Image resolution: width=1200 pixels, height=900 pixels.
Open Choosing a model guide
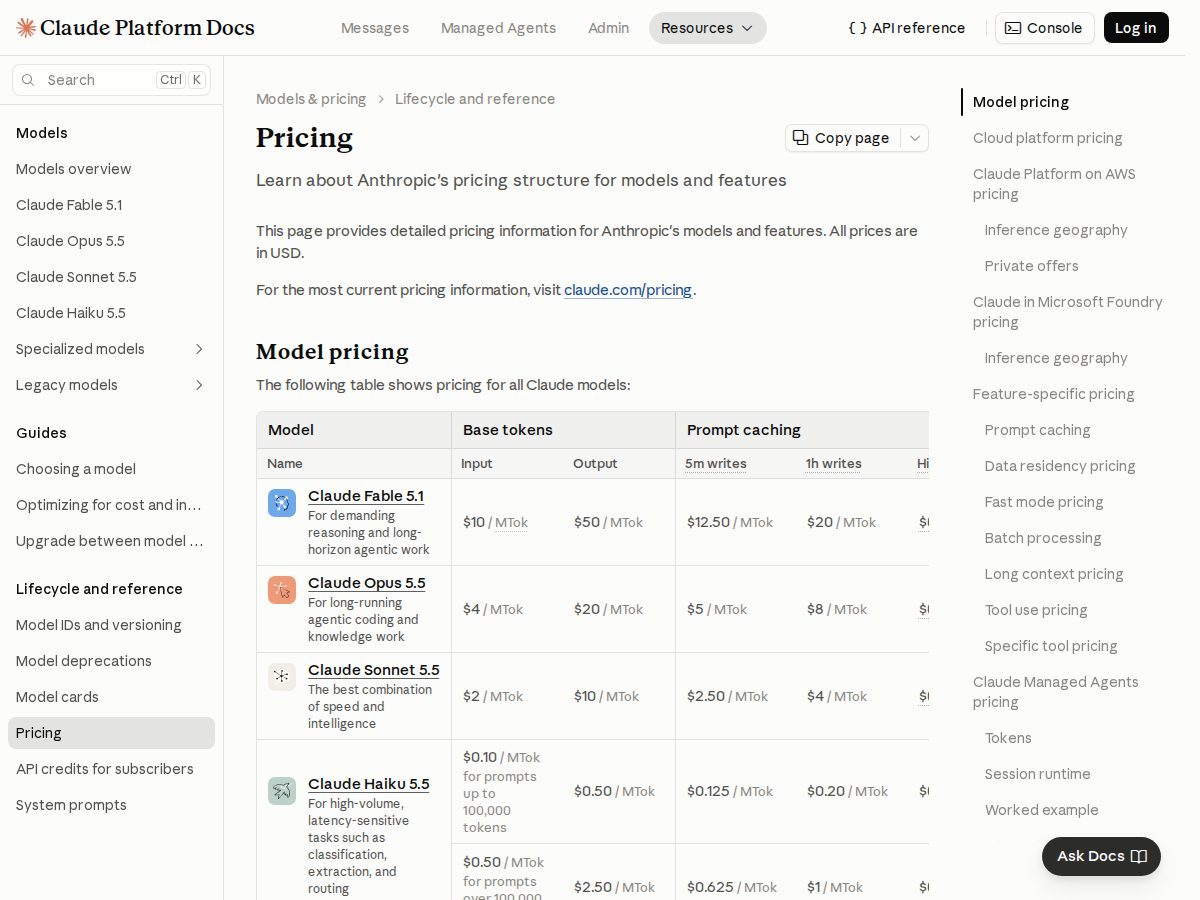coord(111,469)
